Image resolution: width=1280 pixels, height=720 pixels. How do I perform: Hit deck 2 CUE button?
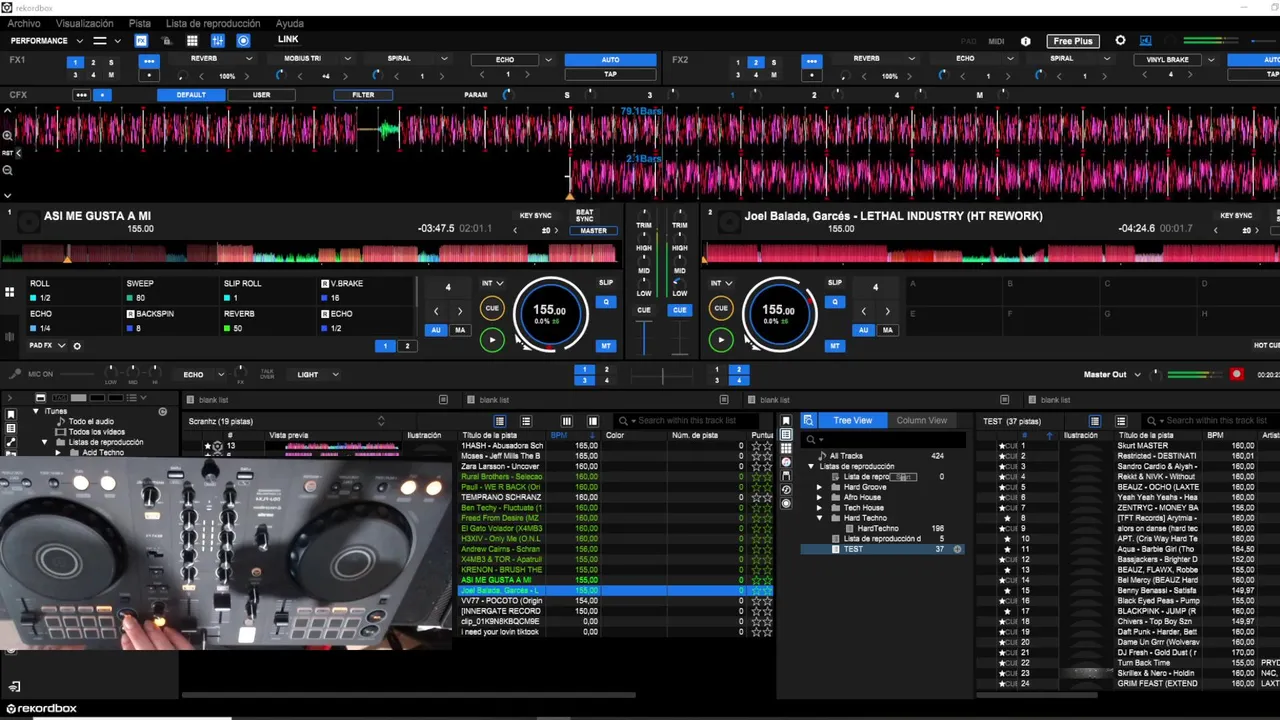(x=721, y=308)
